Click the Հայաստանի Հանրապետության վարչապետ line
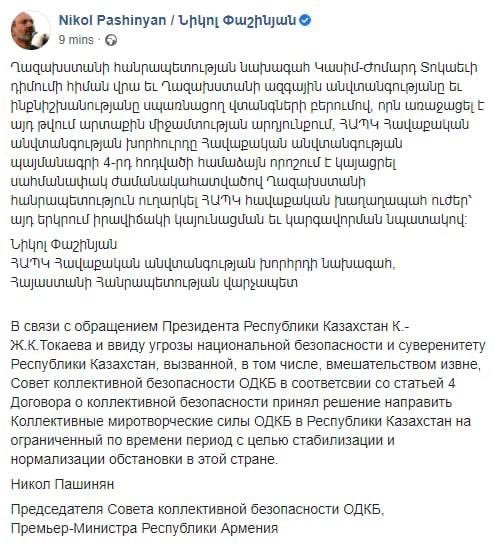 click(x=154, y=282)
